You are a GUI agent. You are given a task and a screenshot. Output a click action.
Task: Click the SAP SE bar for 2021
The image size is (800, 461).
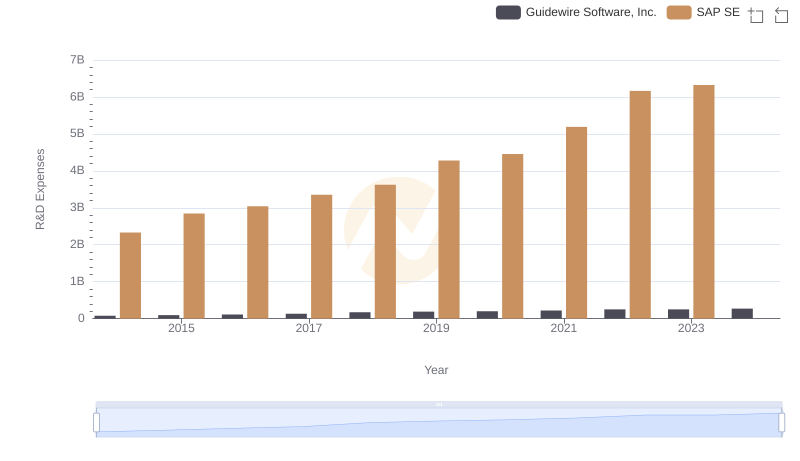pos(576,223)
